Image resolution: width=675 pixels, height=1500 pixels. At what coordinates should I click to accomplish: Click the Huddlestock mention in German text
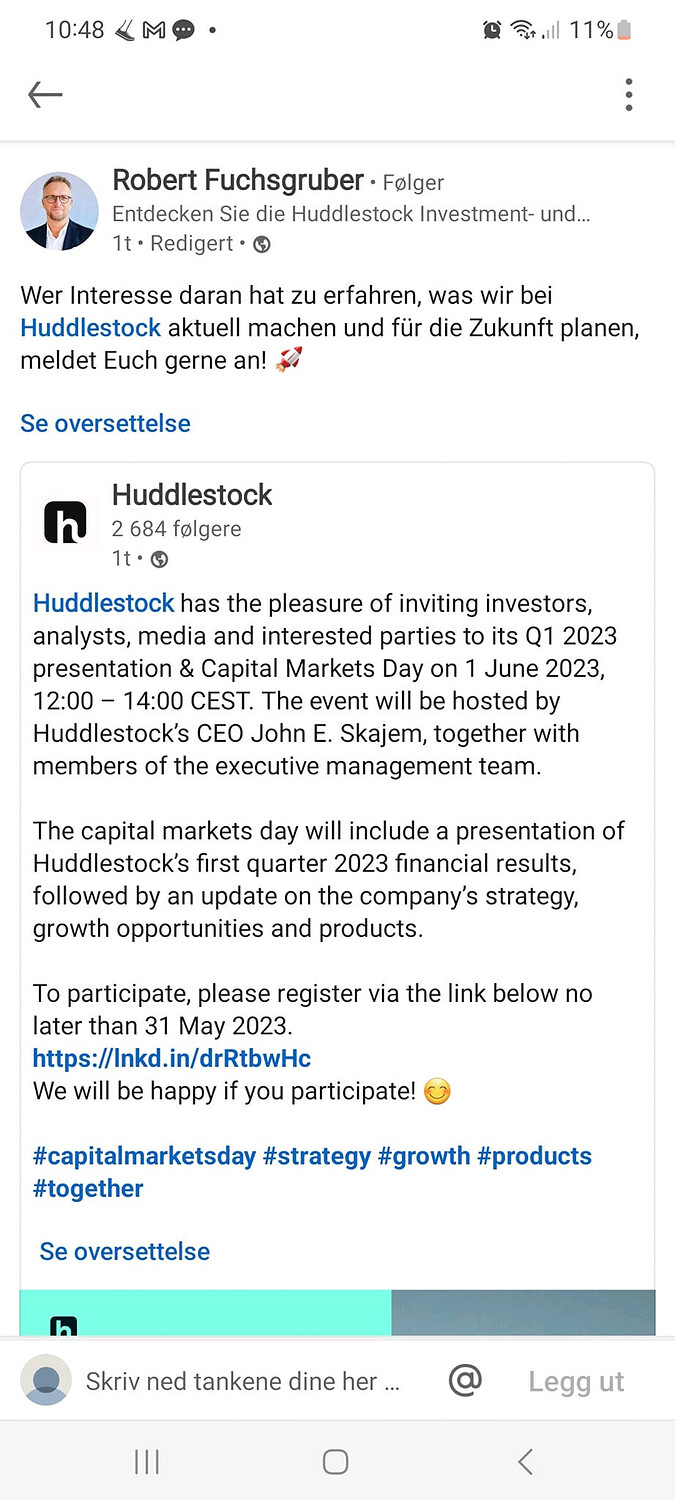(x=91, y=328)
